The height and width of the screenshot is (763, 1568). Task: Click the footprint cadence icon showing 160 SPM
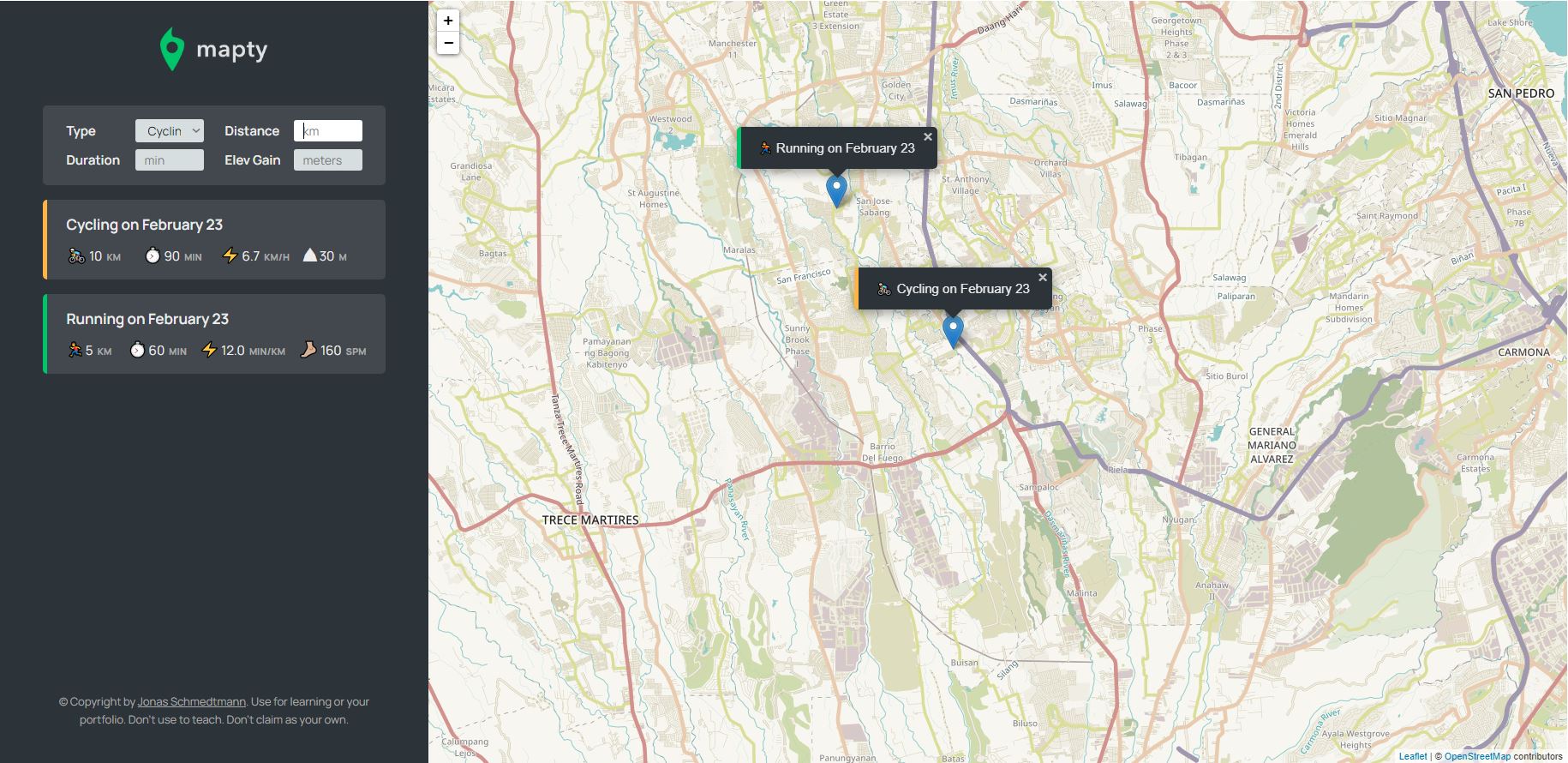(308, 350)
